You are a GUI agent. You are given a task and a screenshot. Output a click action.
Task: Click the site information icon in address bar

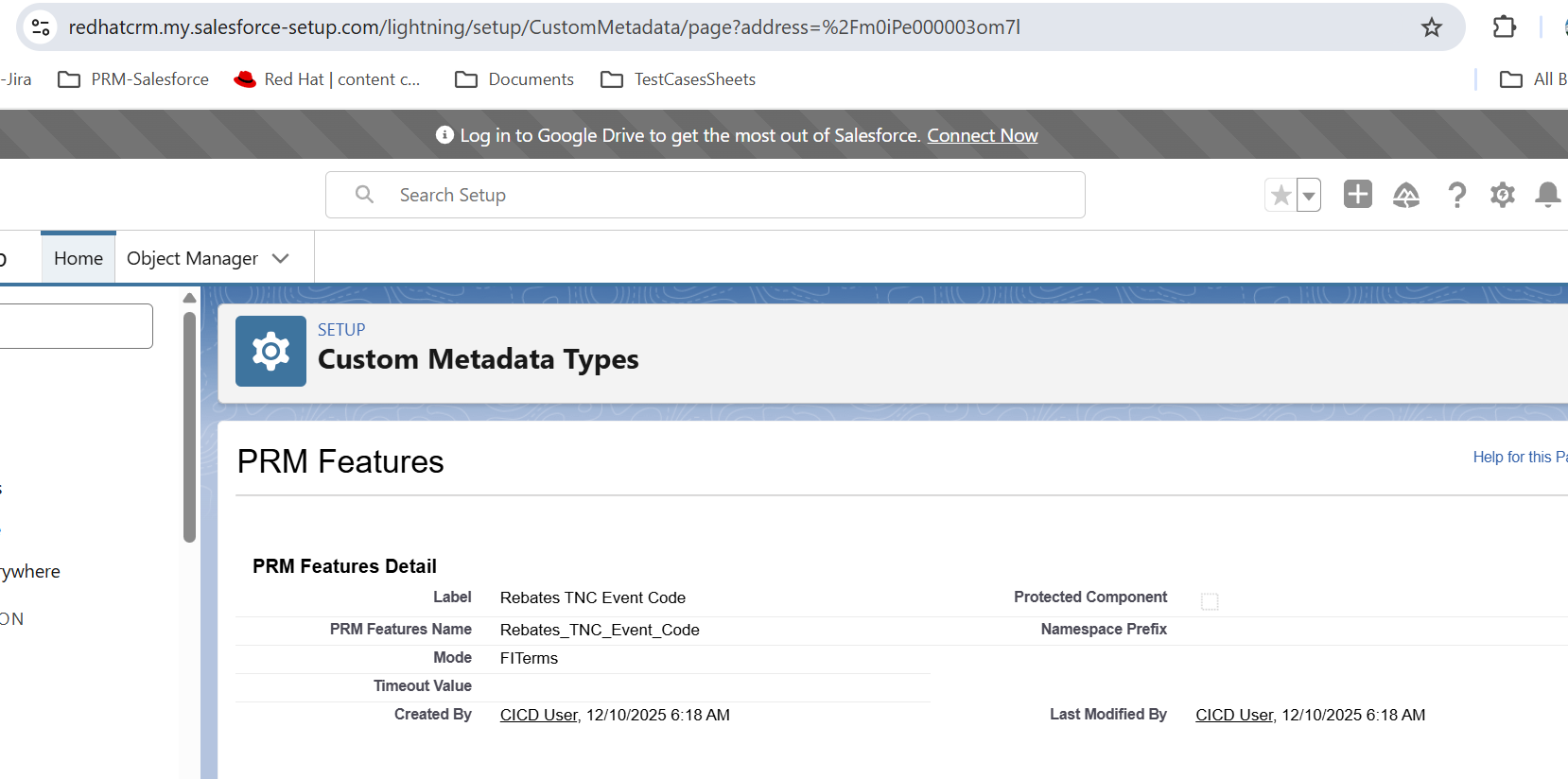pyautogui.click(x=41, y=27)
